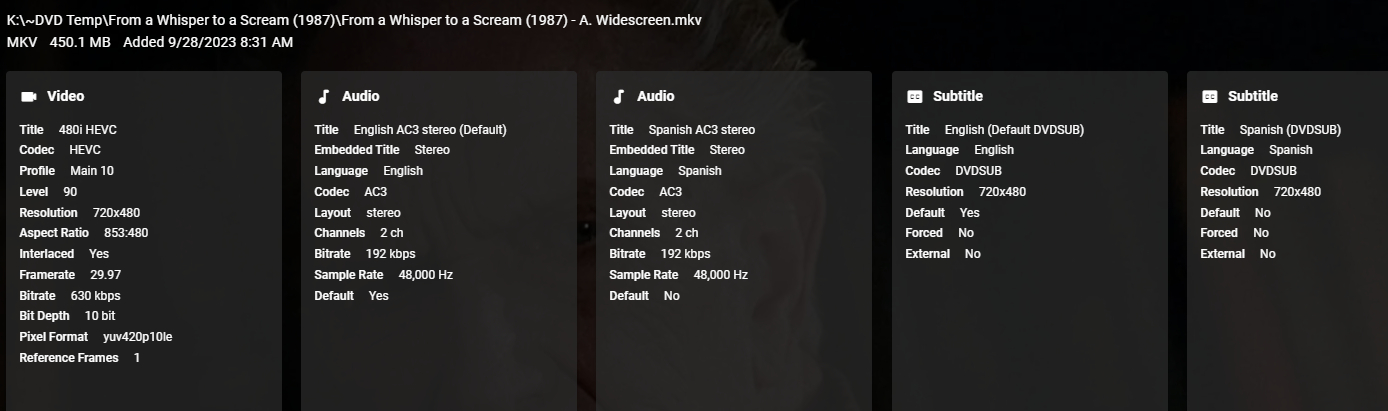Click the music note icon on English Audio card
This screenshot has height=411, width=1388.
click(x=323, y=97)
